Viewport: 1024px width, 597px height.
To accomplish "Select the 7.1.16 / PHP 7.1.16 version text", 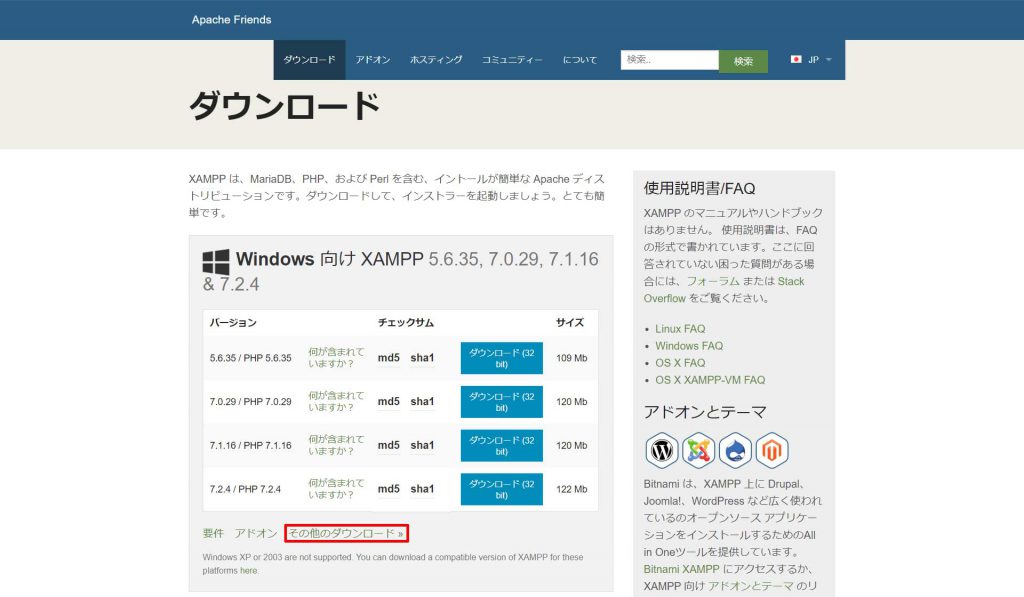I will (251, 446).
